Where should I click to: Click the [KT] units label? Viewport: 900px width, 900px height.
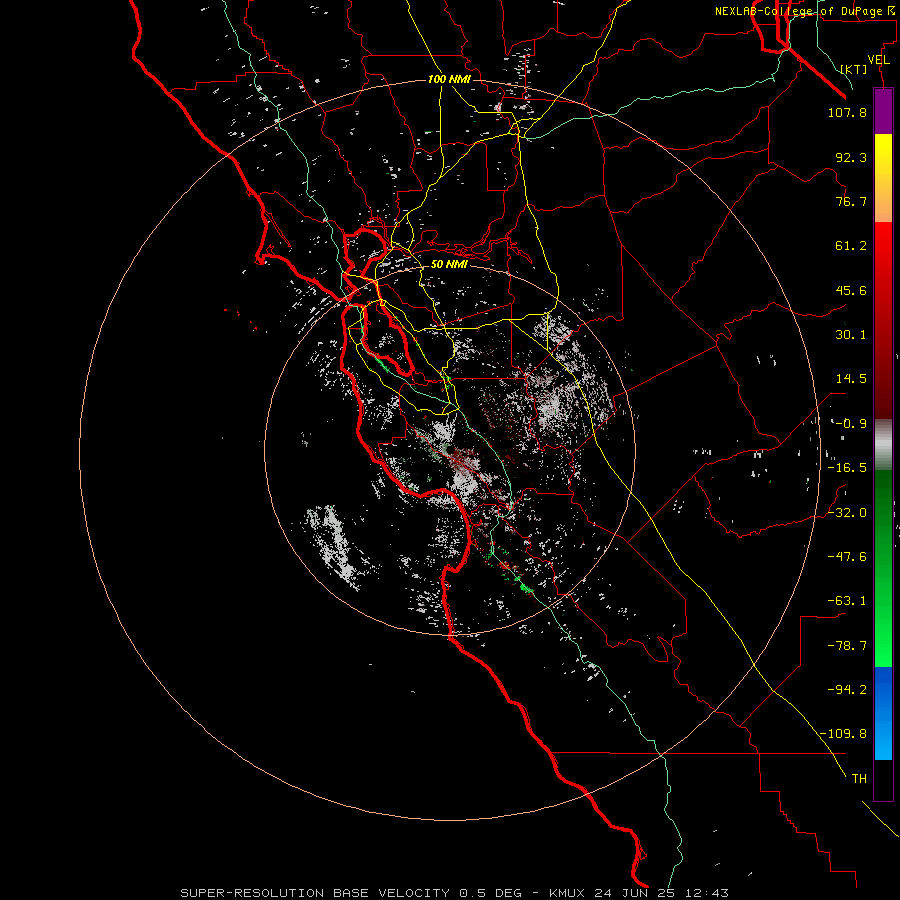click(x=854, y=69)
